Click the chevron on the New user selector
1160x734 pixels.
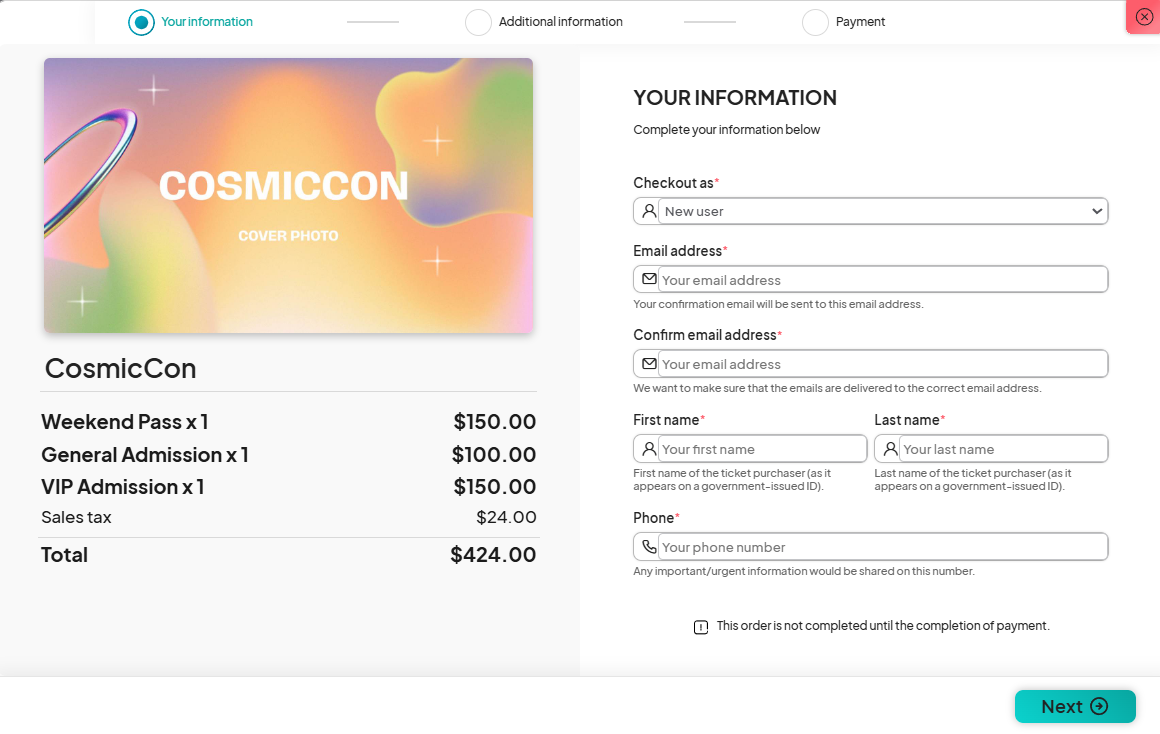(1096, 211)
